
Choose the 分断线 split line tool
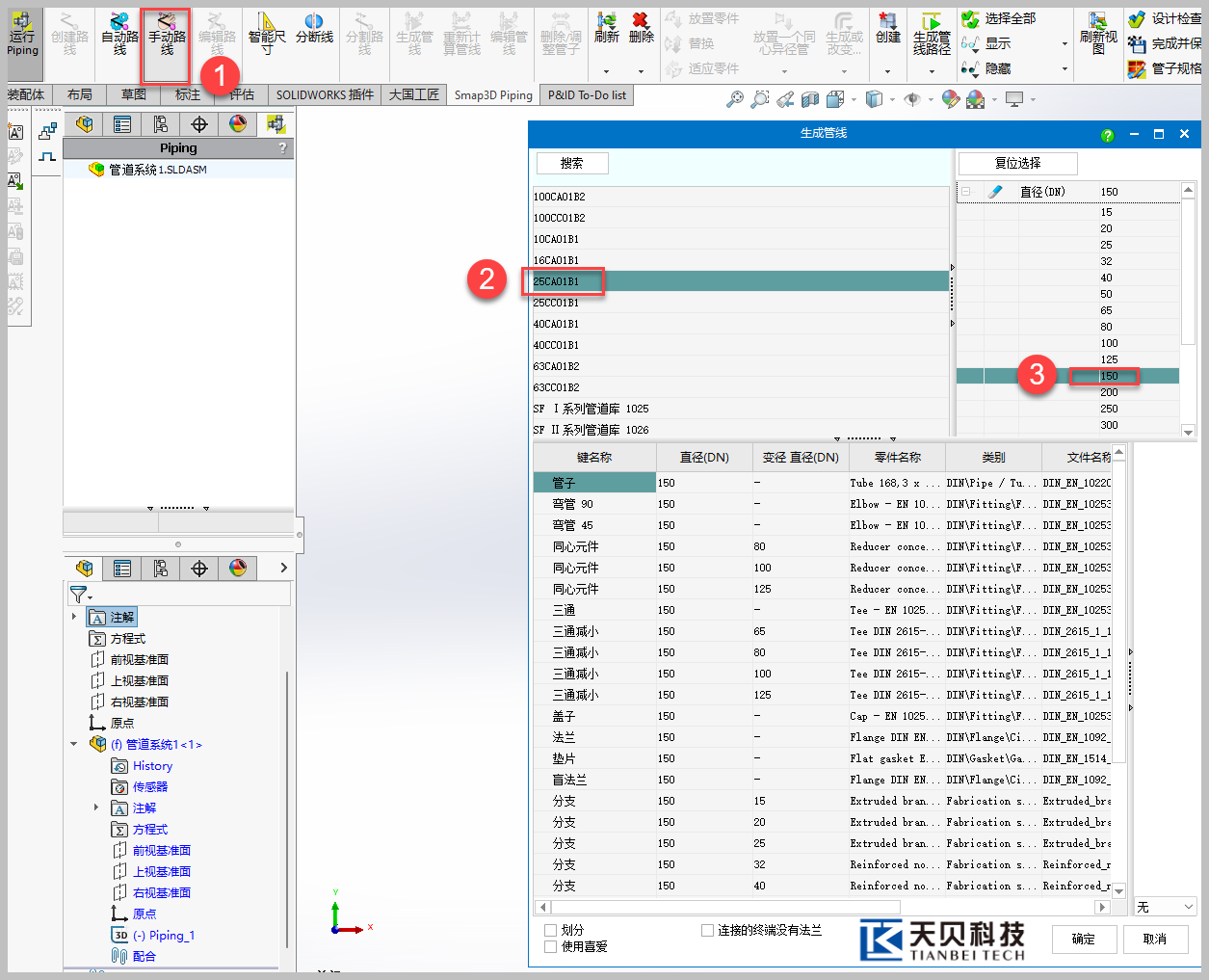point(314,29)
